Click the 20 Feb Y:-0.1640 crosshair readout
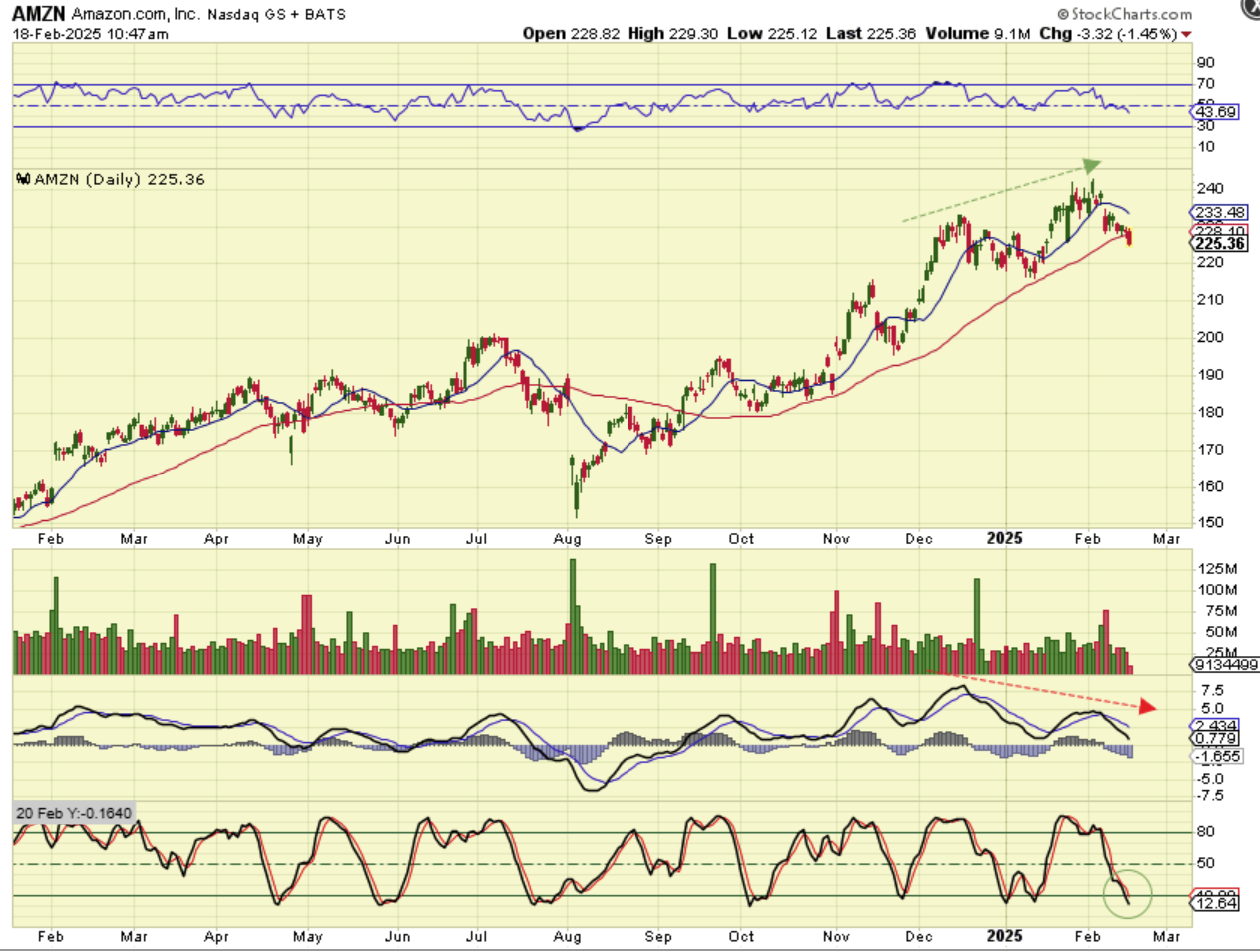Viewport: 1260px width, 951px height. click(73, 813)
